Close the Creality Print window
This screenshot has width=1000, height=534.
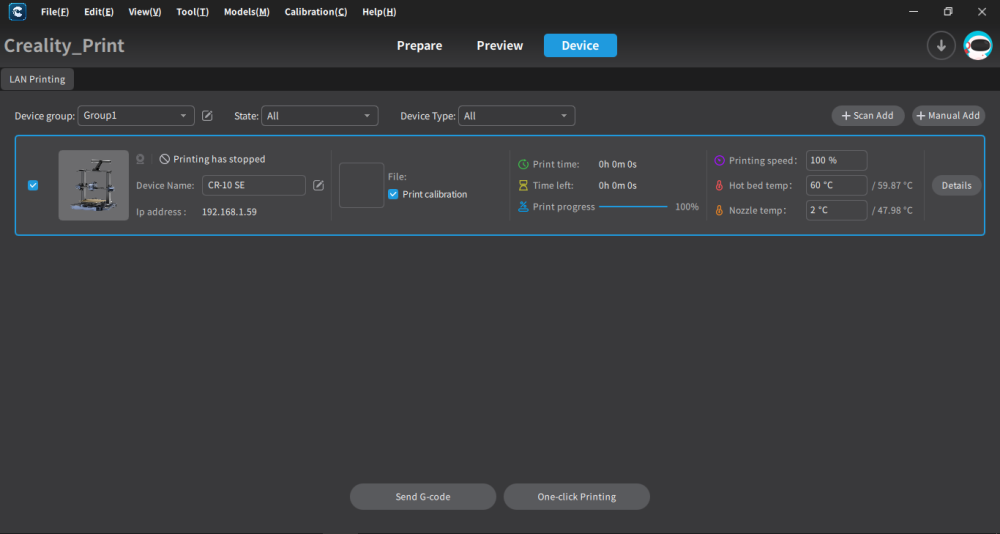pyautogui.click(x=982, y=11)
